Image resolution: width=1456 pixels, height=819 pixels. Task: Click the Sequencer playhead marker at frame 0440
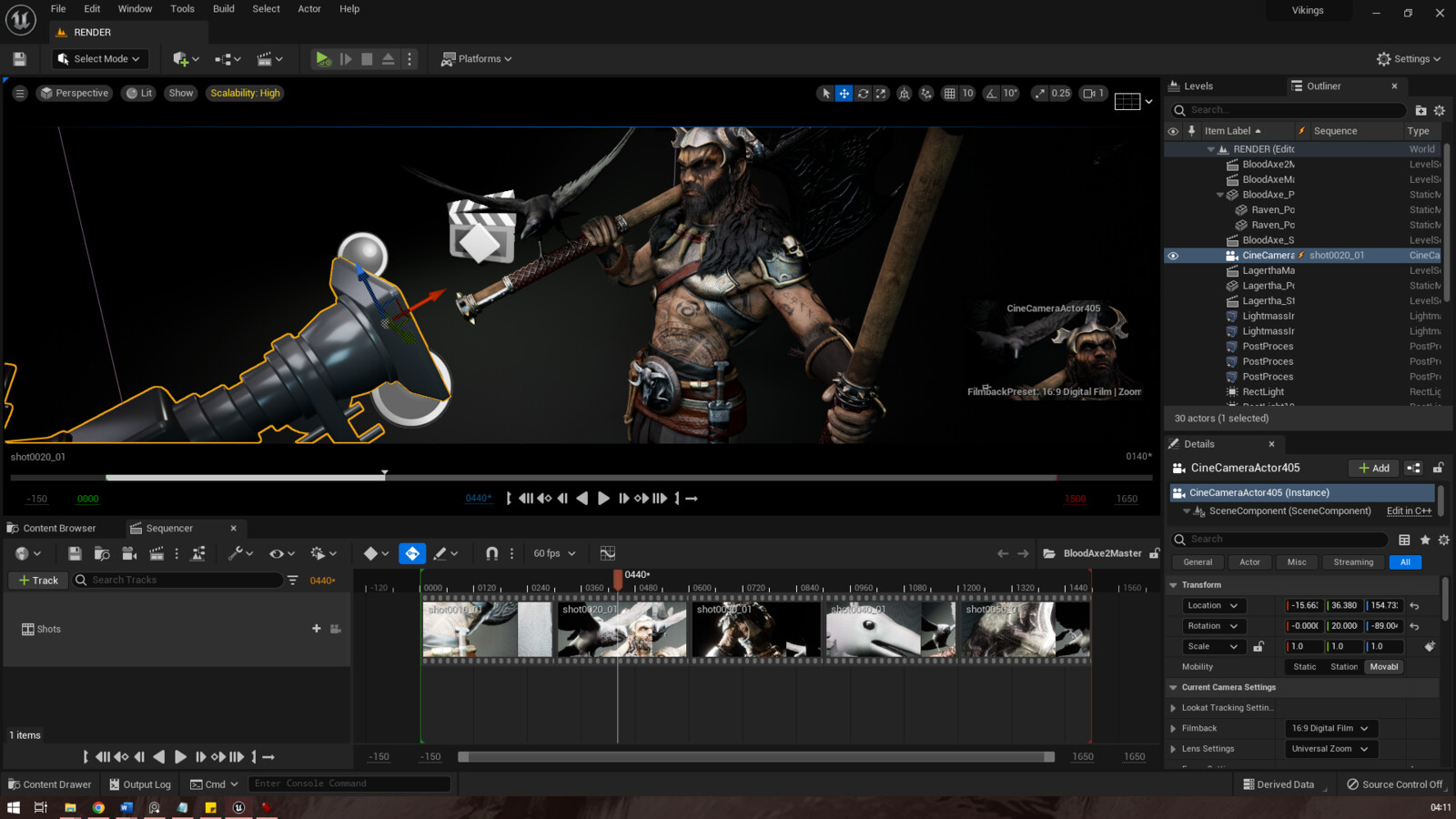tap(618, 579)
